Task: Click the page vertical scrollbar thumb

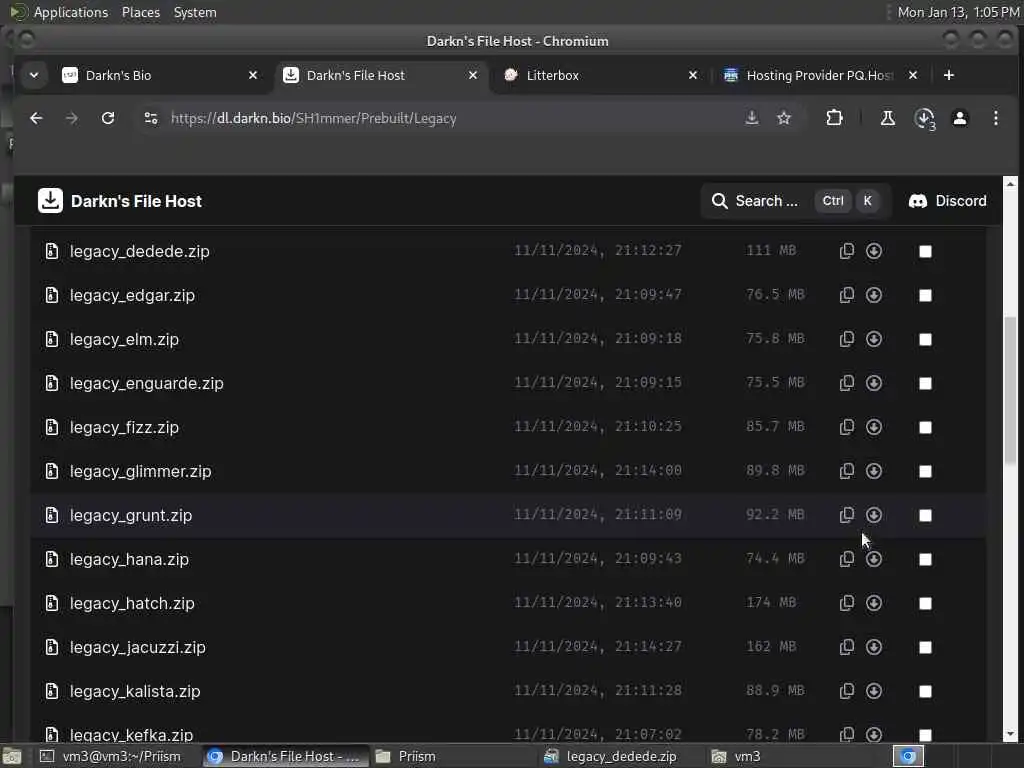Action: (1010, 389)
